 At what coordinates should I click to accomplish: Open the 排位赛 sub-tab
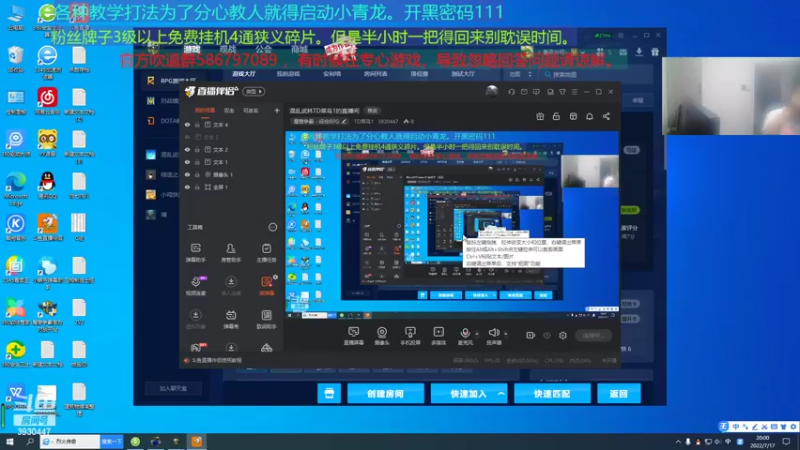tap(419, 74)
